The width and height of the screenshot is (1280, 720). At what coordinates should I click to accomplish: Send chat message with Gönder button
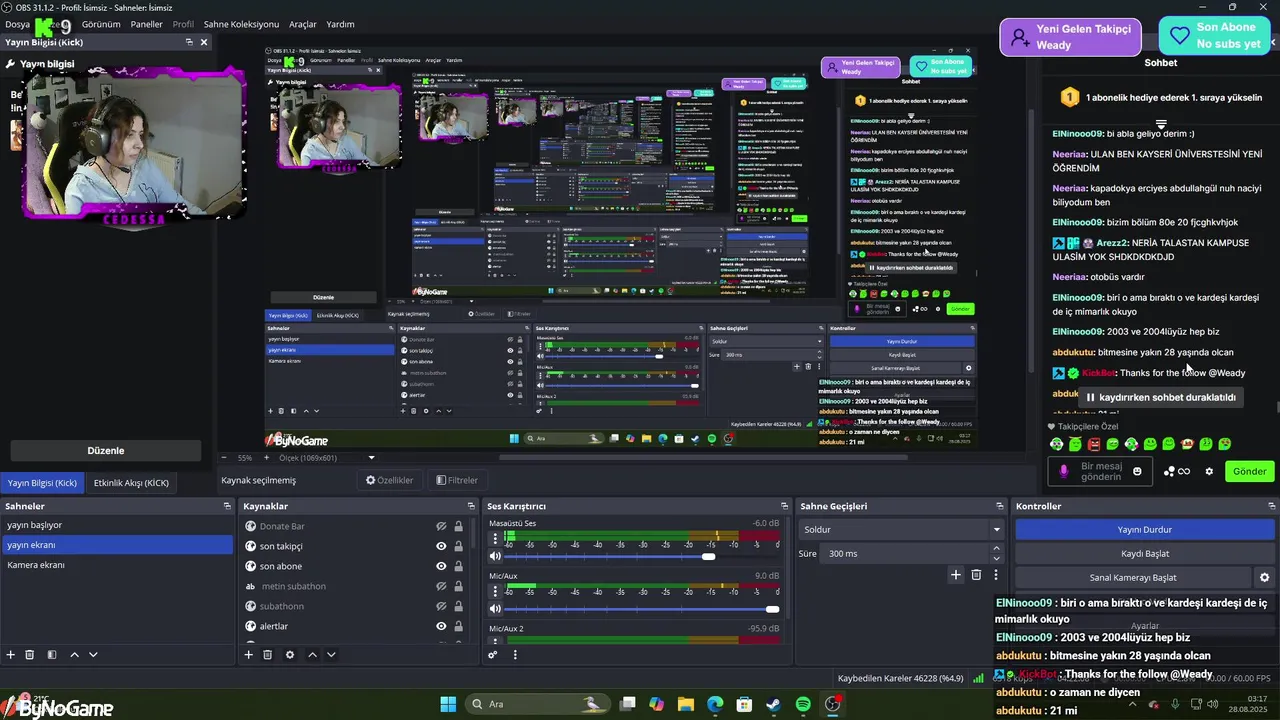click(1249, 471)
